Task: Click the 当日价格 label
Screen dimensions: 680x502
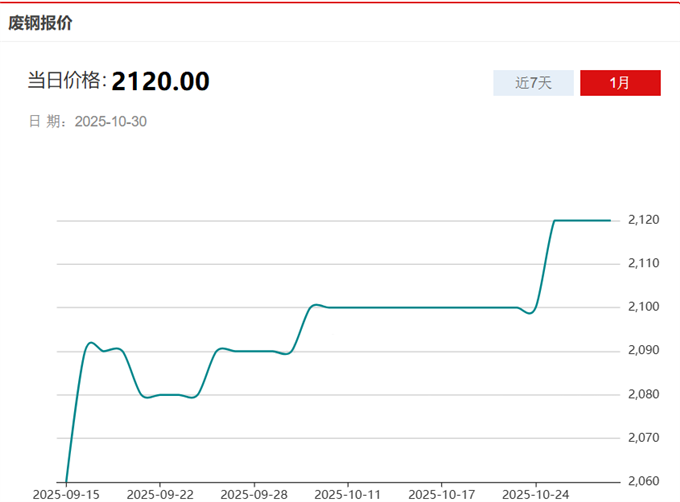Action: 66,81
